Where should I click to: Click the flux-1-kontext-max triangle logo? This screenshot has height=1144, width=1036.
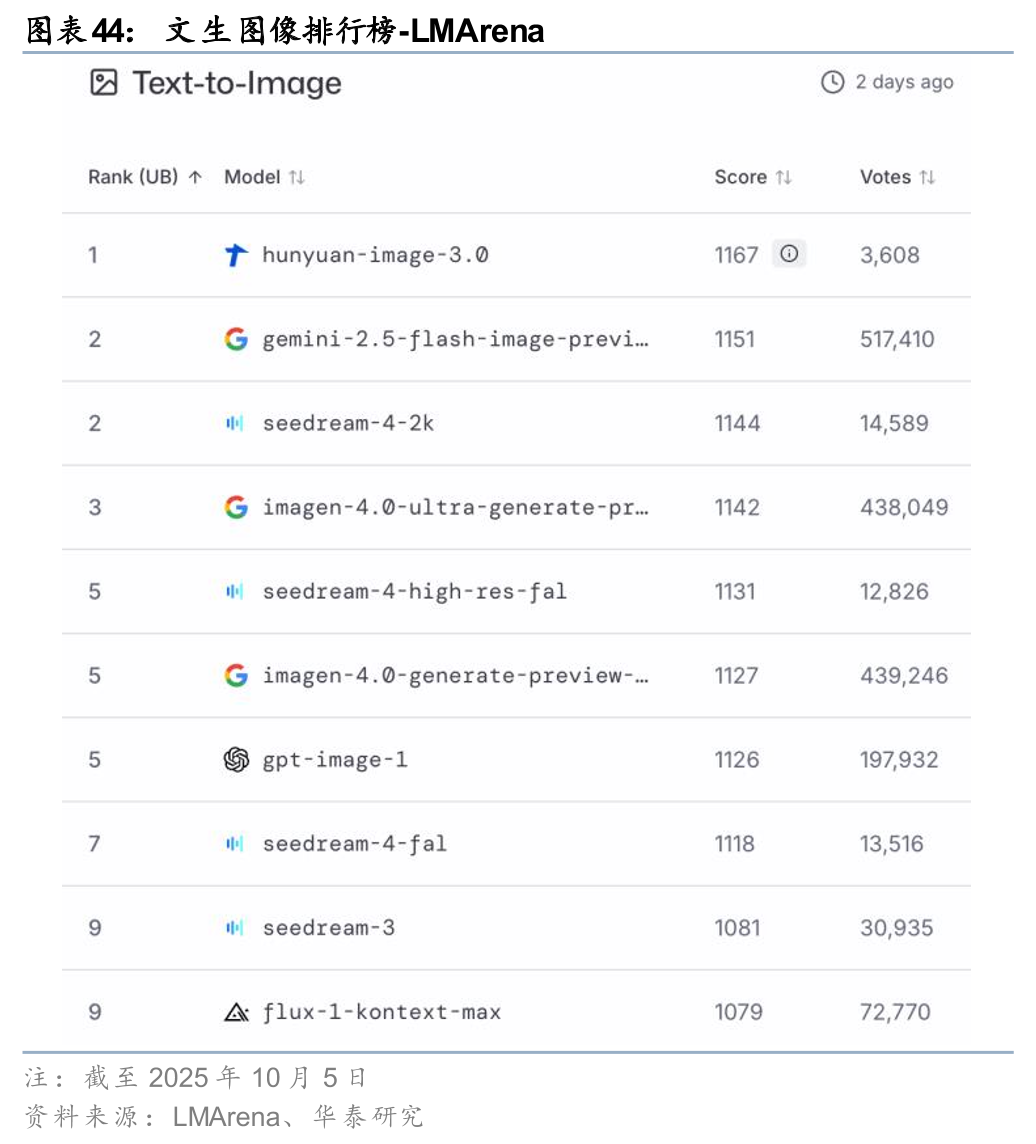tap(236, 1012)
